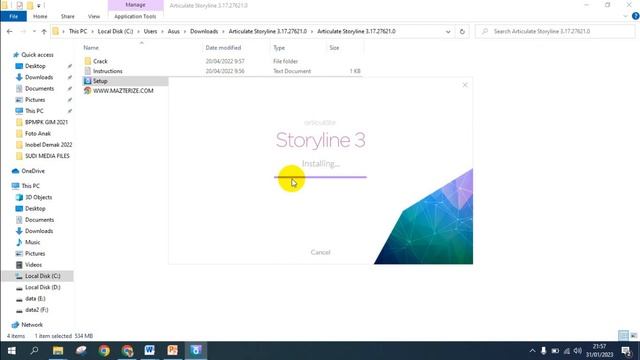Refresh the current folder
The width and height of the screenshot is (640, 360).
462,31
